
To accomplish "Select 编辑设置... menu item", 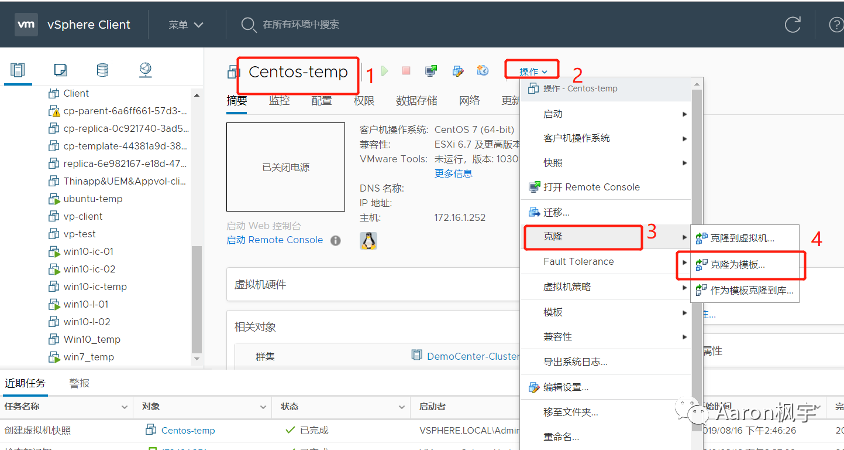I will pyautogui.click(x=606, y=387).
